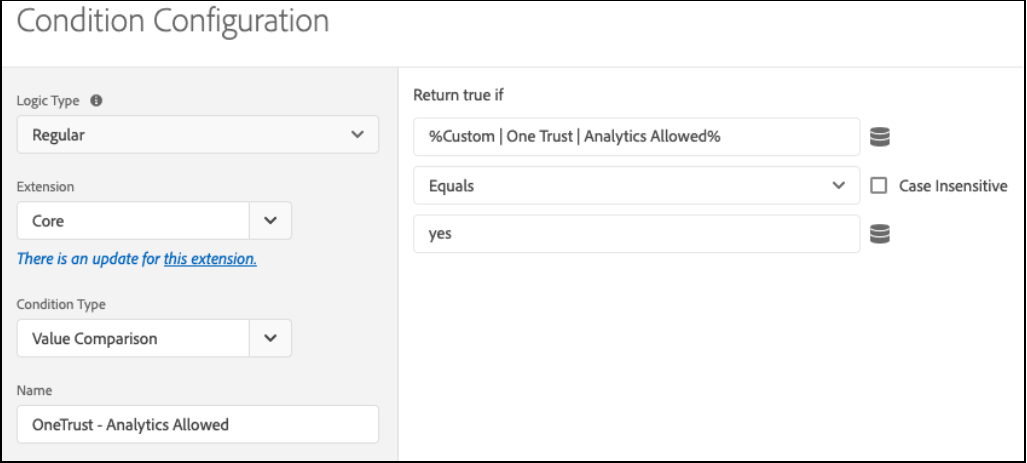Image resolution: width=1027 pixels, height=463 pixels.
Task: Click the chevron in the Regular selector
Action: (358, 135)
